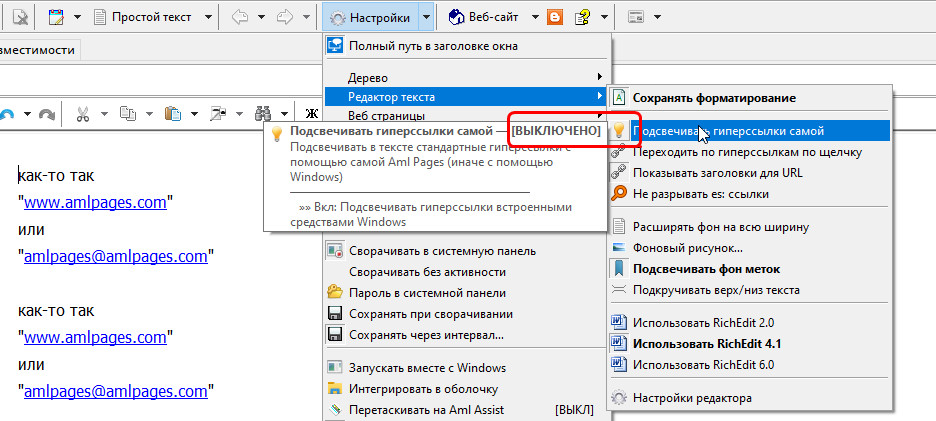Screen dimensions: 936x421
Task: Expand the binoculars find dropdown arrow
Action: (285, 113)
